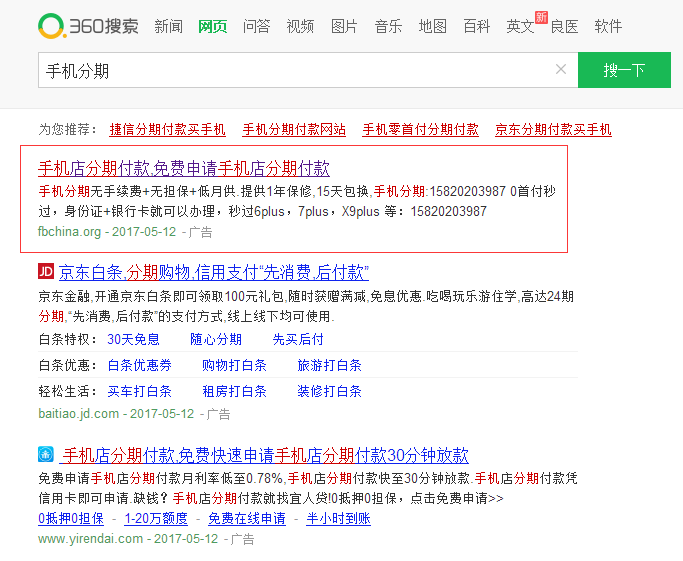Click the 租房打白条 sublink
The image size is (683, 561).
pyautogui.click(x=234, y=391)
